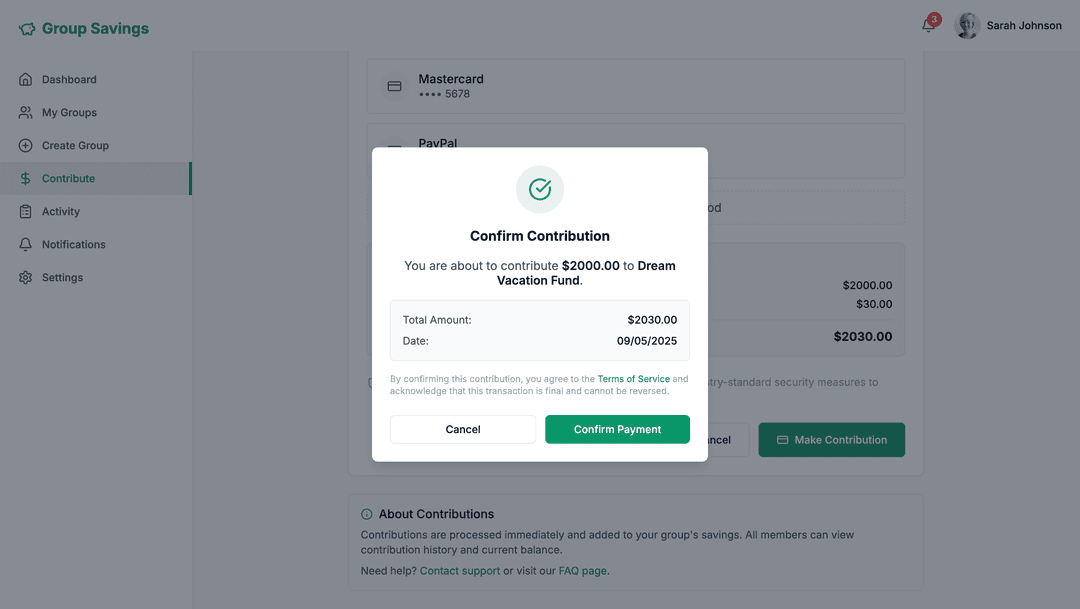The image size is (1080, 609).
Task: Click the info icon next to About Contributions
Action: (x=366, y=513)
